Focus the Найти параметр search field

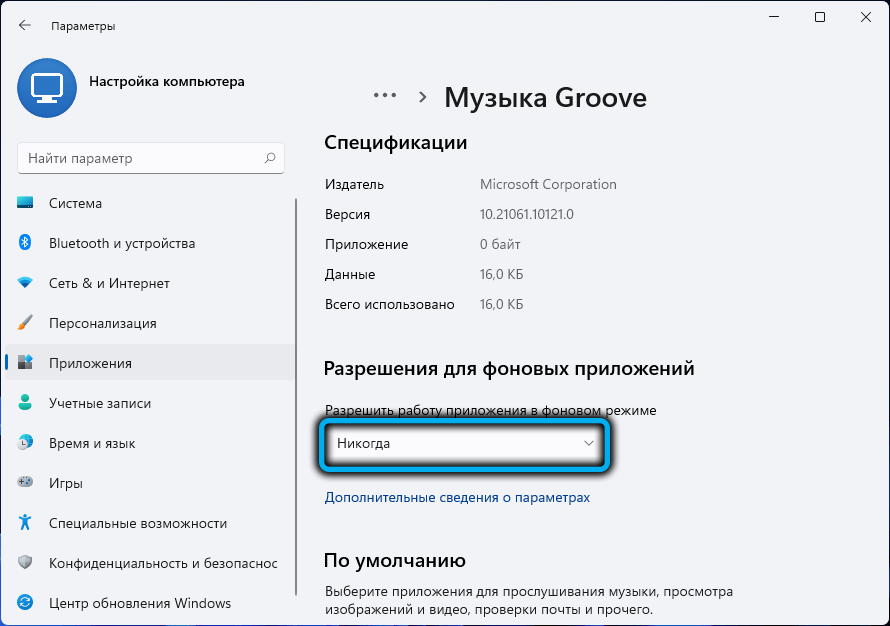pos(151,158)
